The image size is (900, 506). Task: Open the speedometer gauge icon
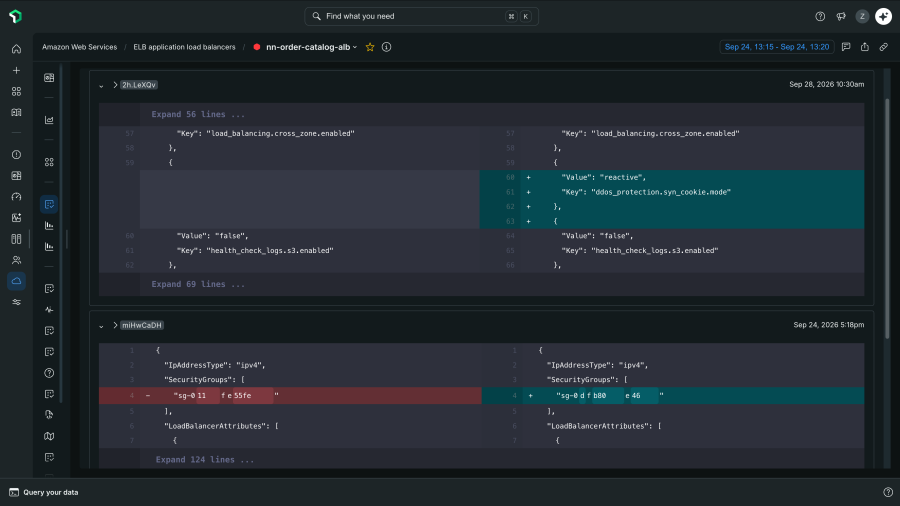pos(16,197)
